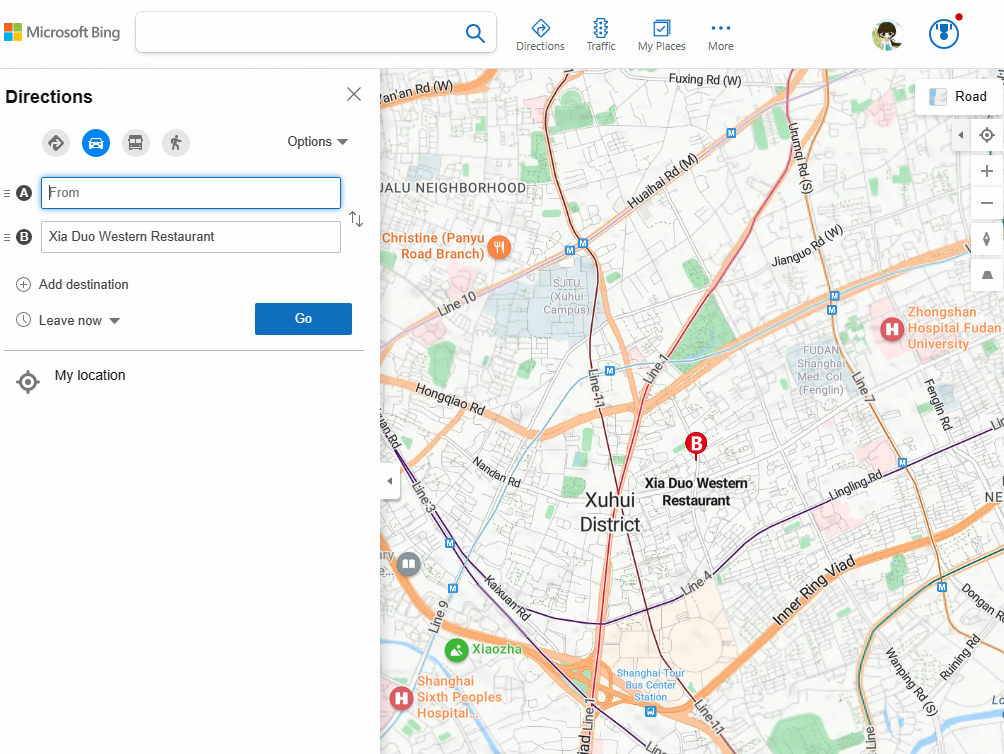Select transit mode bus icon
1004x754 pixels.
click(136, 143)
